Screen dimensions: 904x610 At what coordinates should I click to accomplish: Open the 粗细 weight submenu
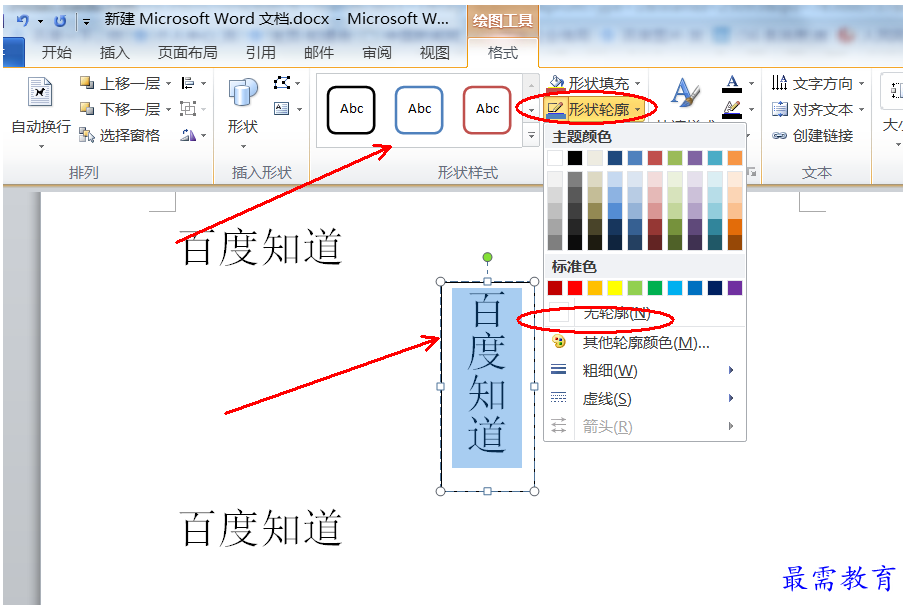coord(645,370)
